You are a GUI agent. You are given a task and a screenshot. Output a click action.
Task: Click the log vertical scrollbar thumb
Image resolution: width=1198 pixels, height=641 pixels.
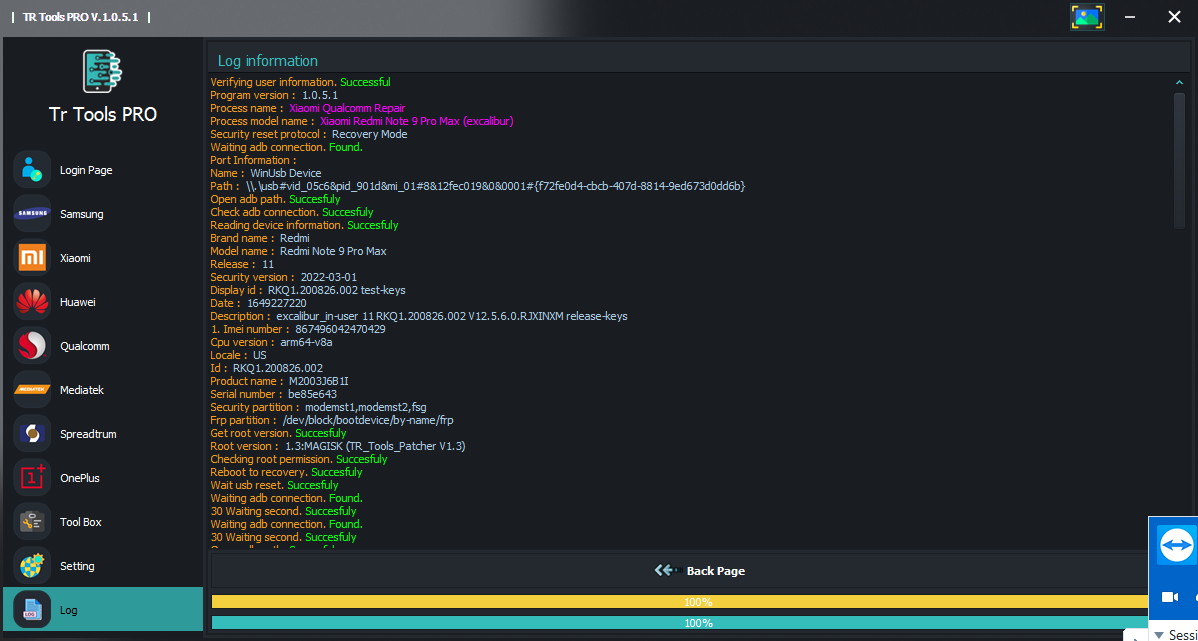click(x=1179, y=159)
